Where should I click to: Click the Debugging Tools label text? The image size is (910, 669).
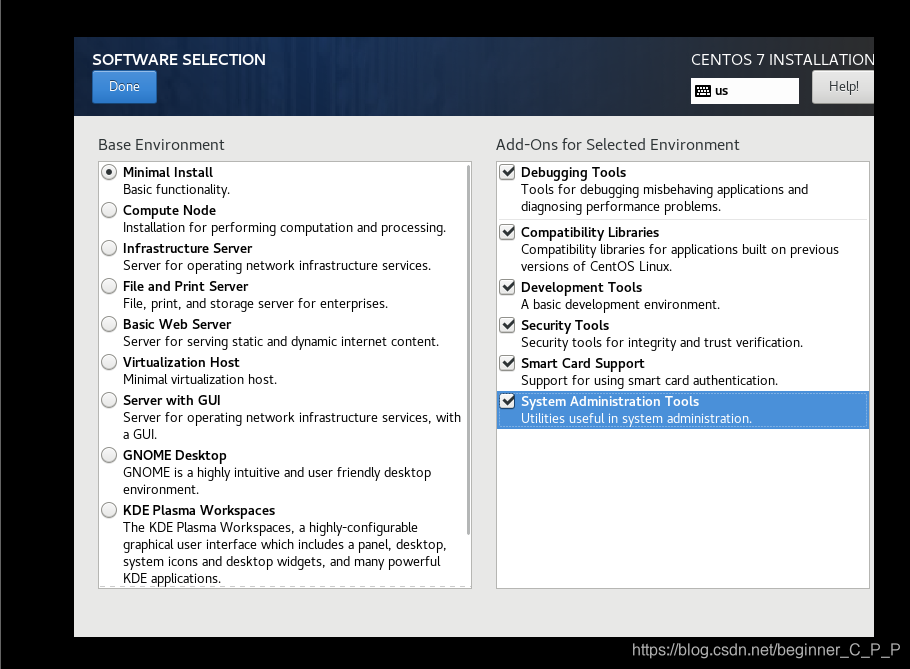click(573, 172)
